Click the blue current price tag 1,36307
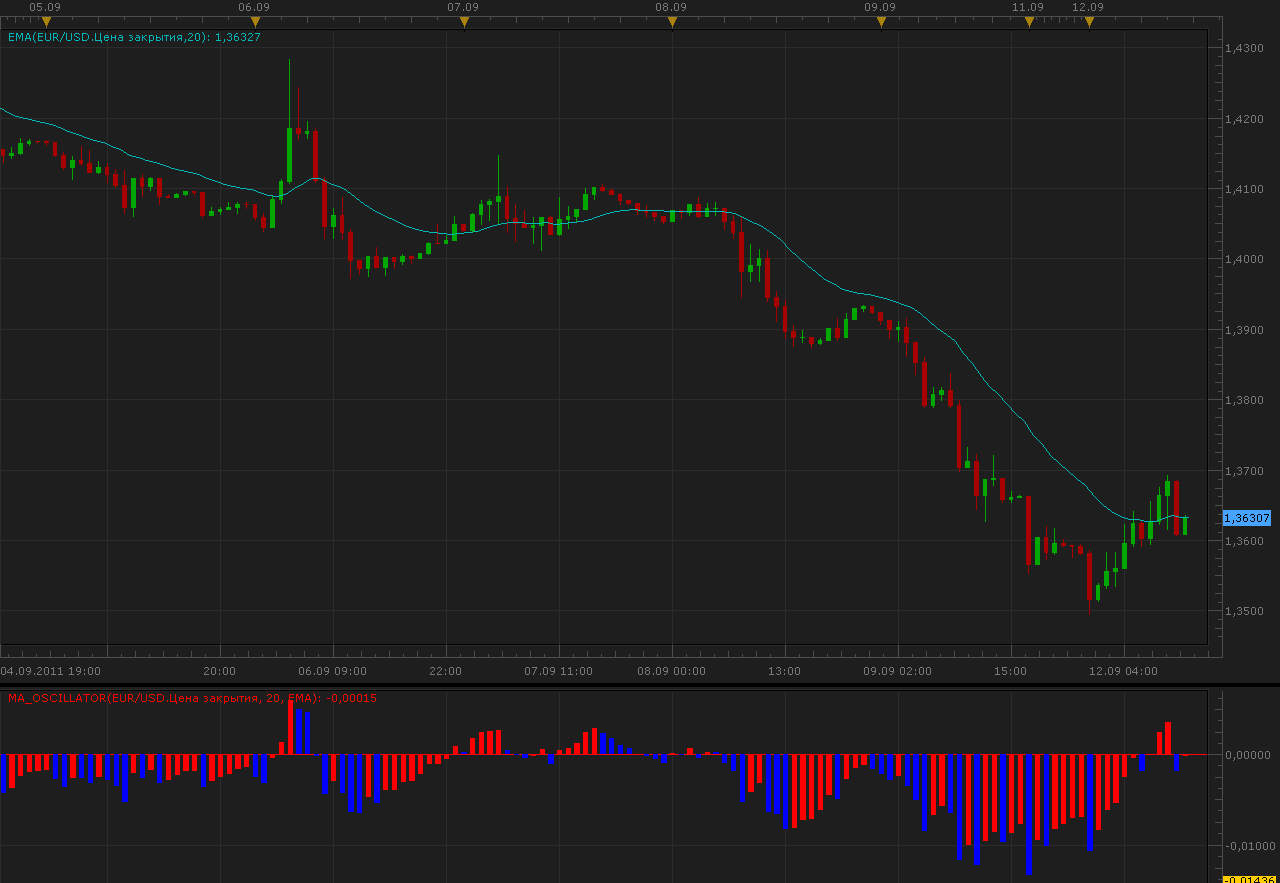 1247,518
